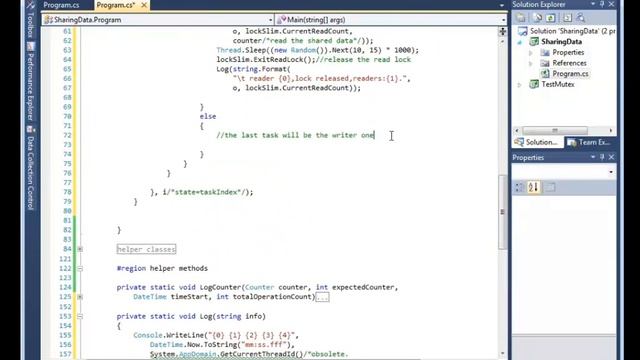Click the LogCounter collapsed ellipsis box
Screen dimensions: 640x360
[x=322, y=297]
